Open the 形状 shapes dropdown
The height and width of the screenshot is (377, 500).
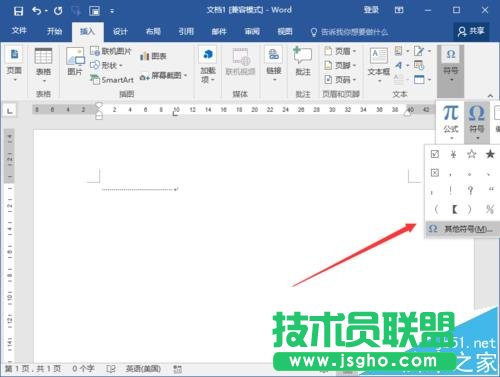click(107, 65)
